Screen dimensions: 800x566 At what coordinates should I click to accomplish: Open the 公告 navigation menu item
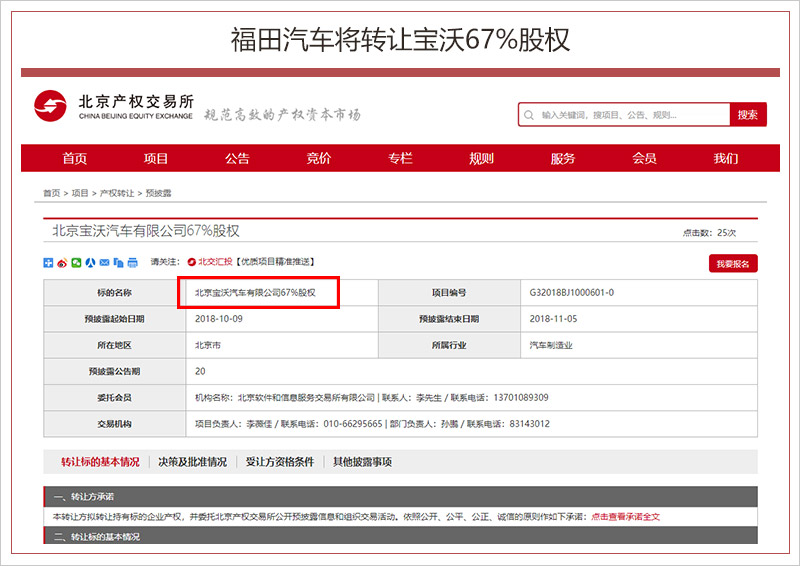(x=237, y=159)
